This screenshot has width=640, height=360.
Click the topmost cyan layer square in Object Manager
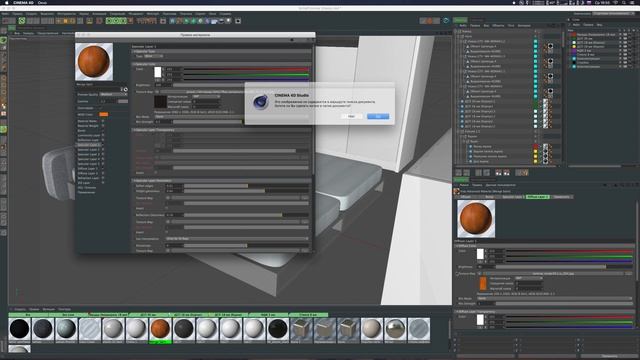536,42
